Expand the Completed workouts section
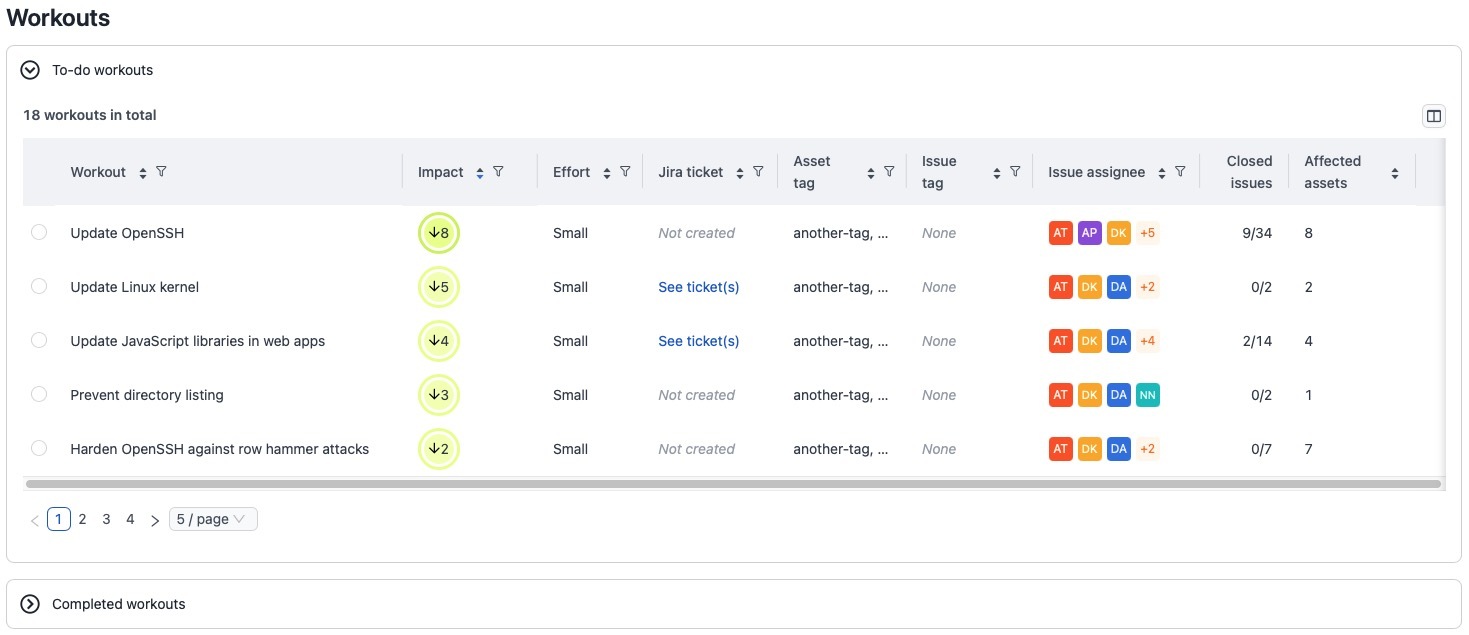 pos(30,604)
